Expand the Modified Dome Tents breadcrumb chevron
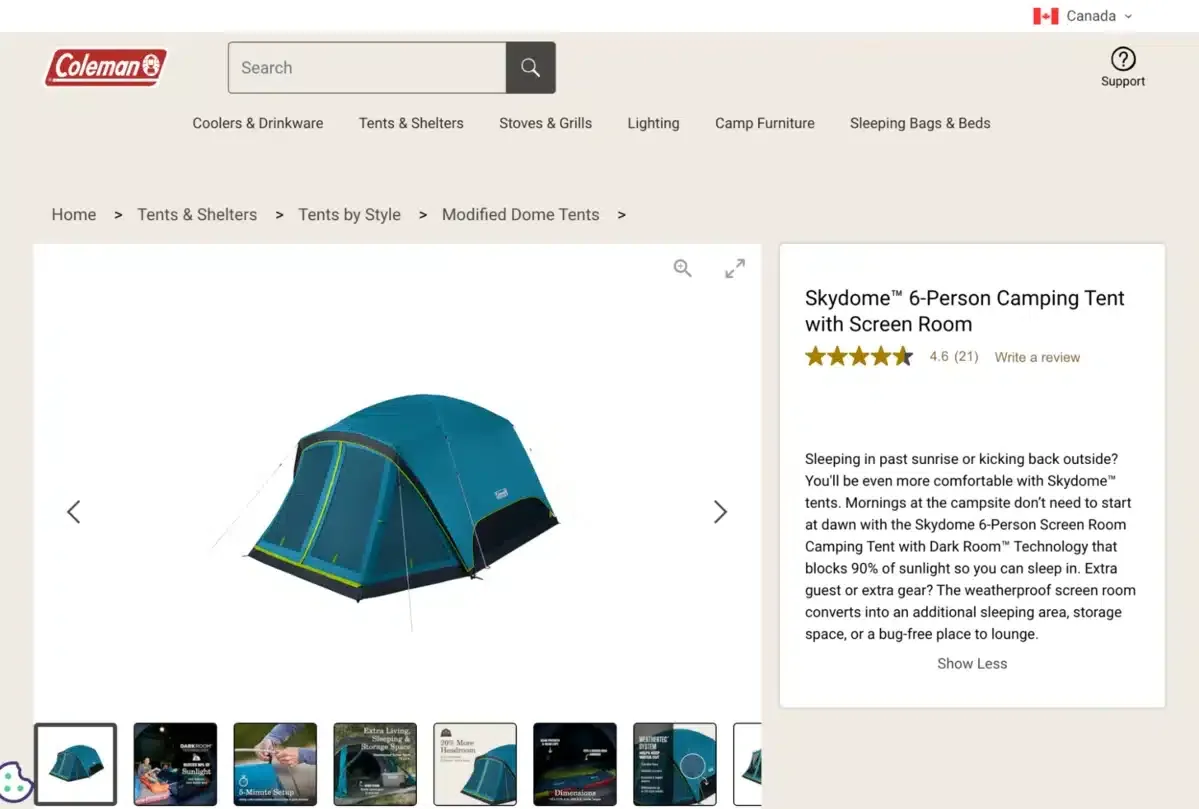Image resolution: width=1199 pixels, height=809 pixels. pos(621,214)
